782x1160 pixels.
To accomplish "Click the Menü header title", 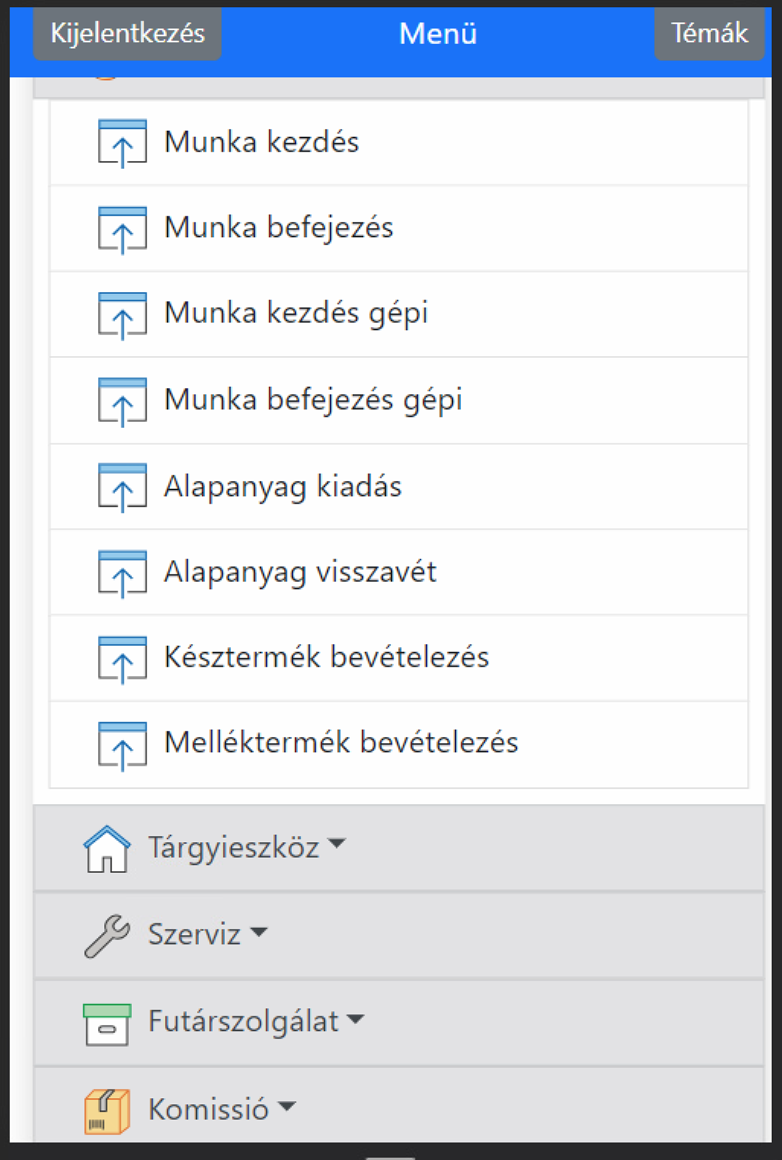I will (438, 34).
